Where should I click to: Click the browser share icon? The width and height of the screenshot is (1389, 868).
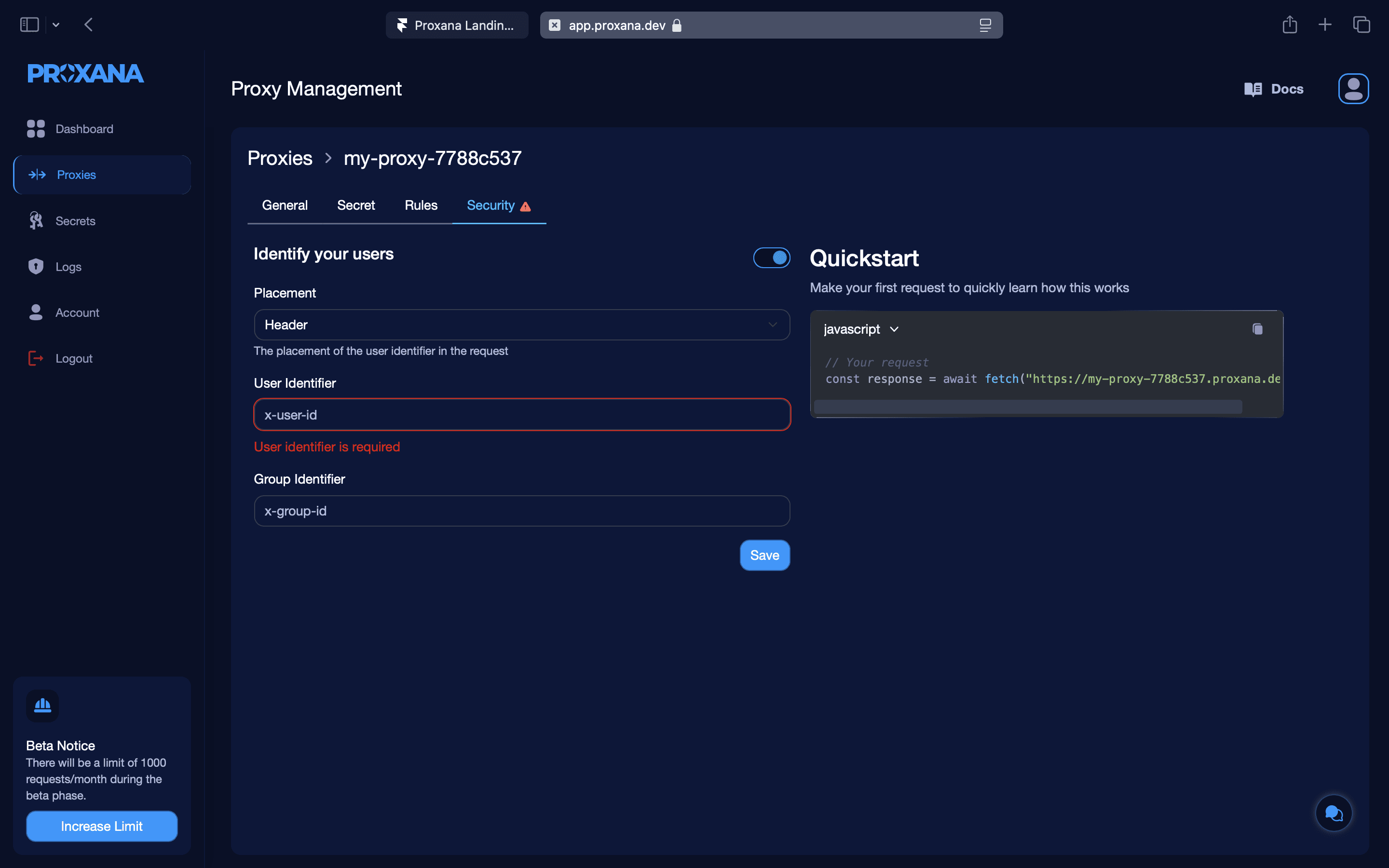click(1290, 25)
